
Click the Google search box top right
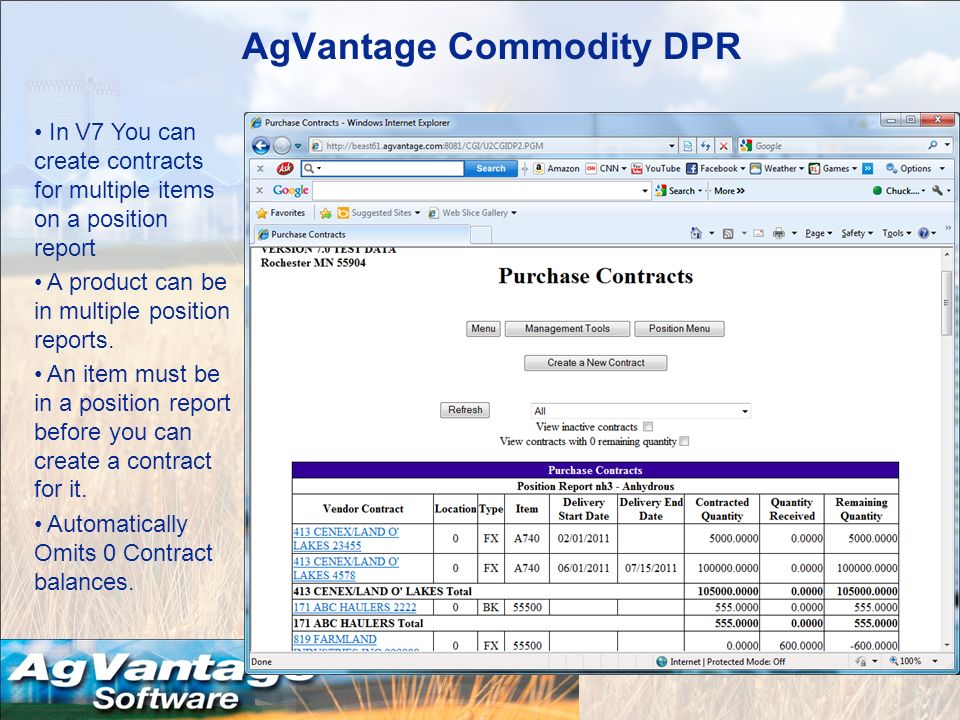coord(831,145)
